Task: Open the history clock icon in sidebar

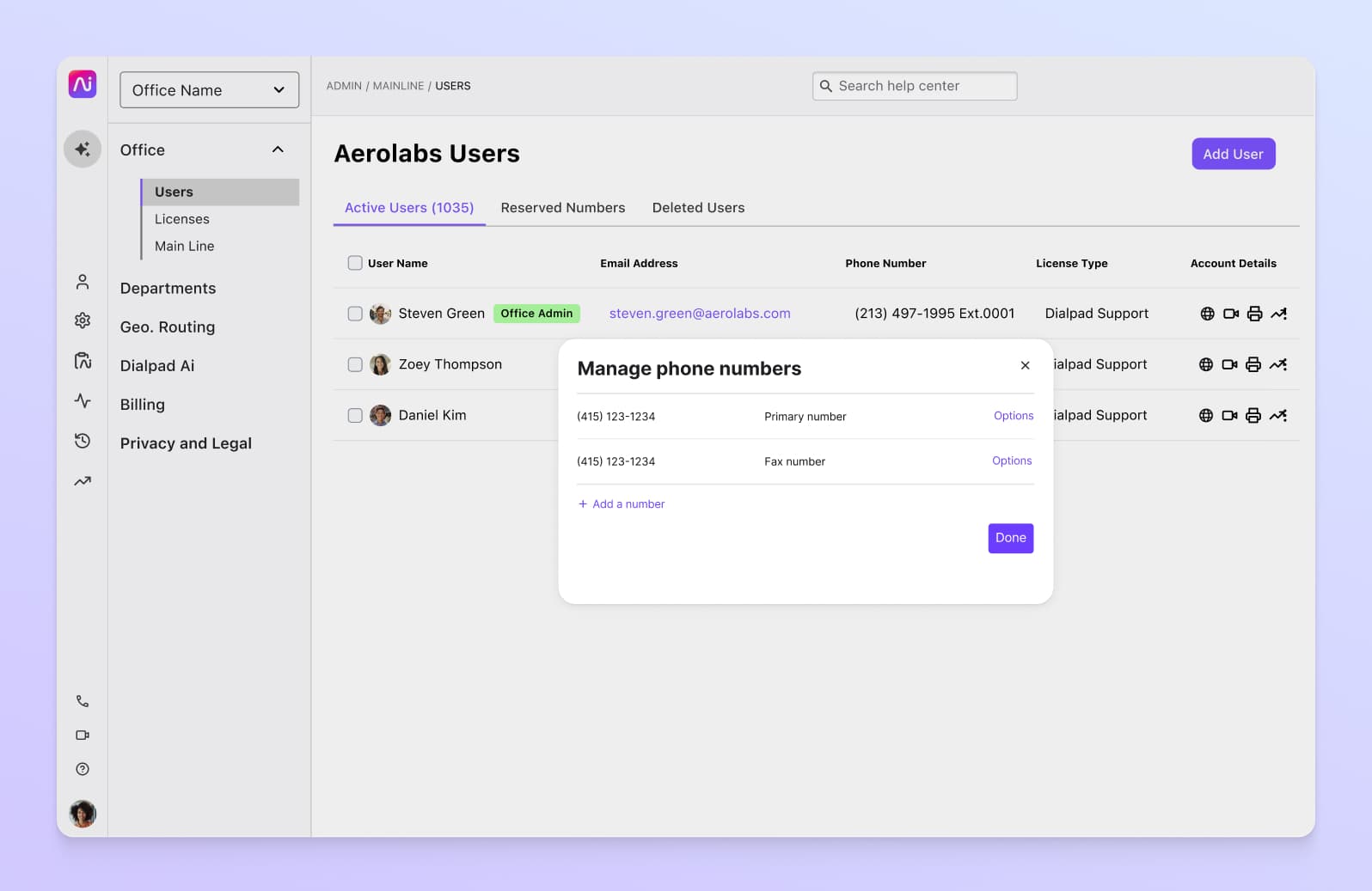Action: tap(83, 441)
